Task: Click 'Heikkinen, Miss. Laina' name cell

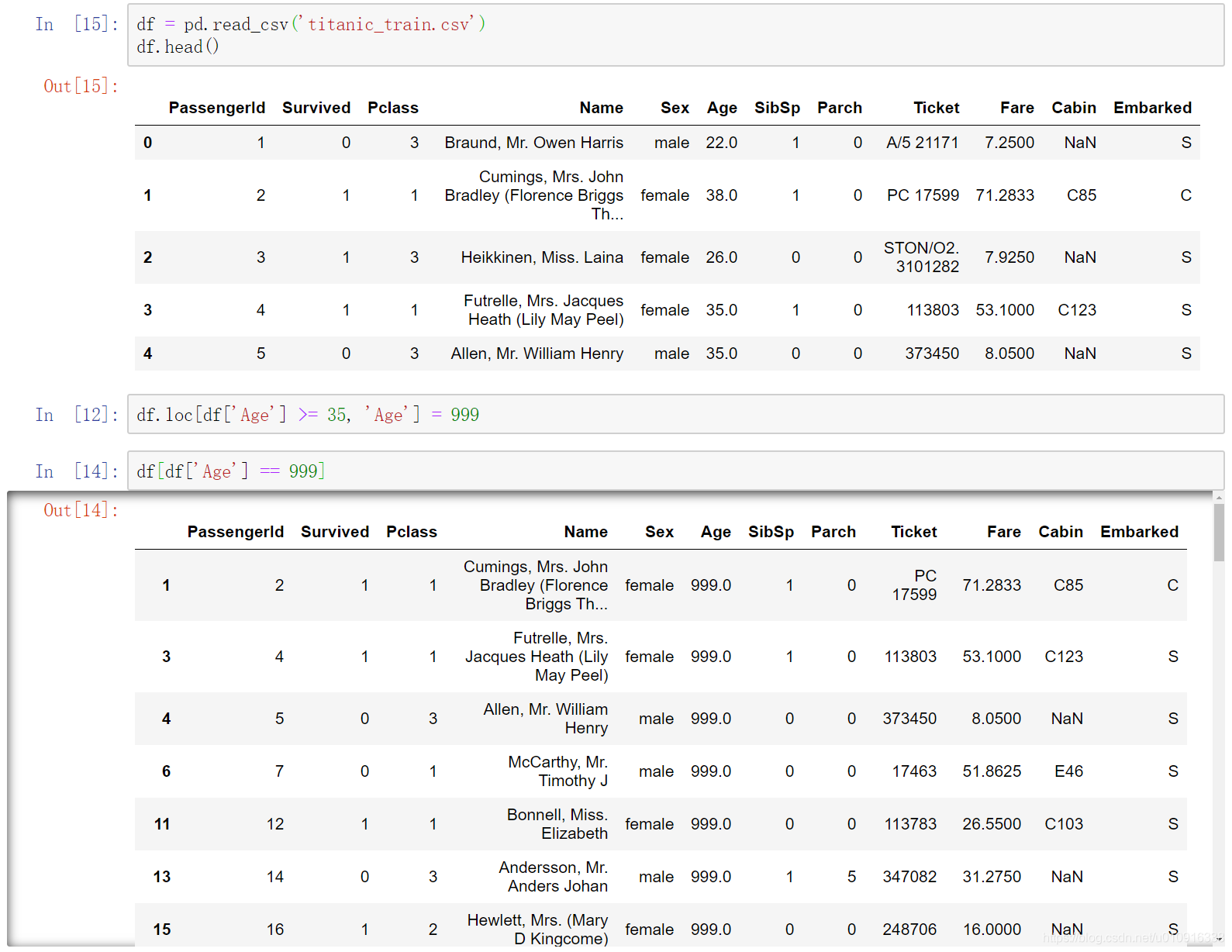Action: pos(542,257)
